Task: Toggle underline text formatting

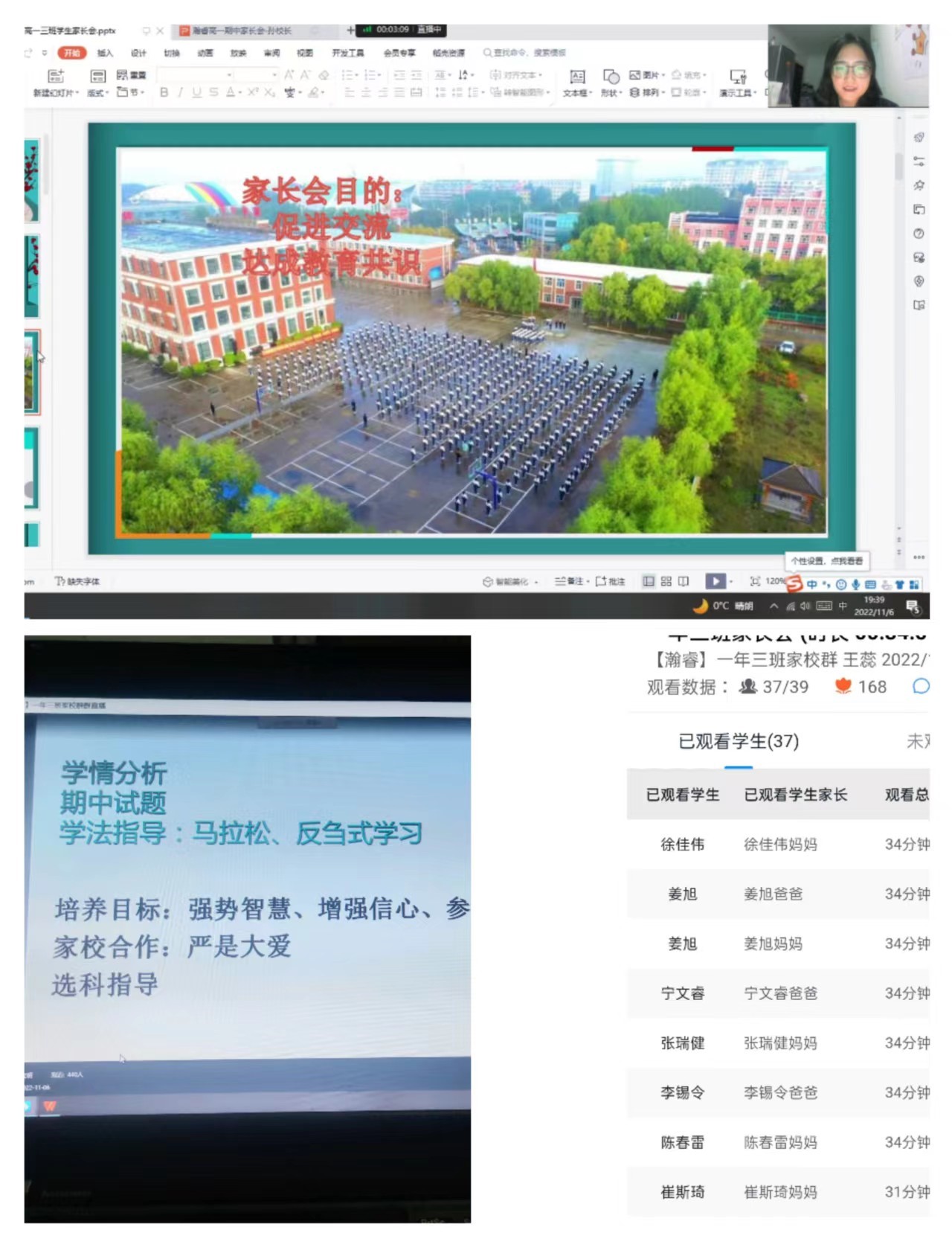Action: pyautogui.click(x=196, y=92)
